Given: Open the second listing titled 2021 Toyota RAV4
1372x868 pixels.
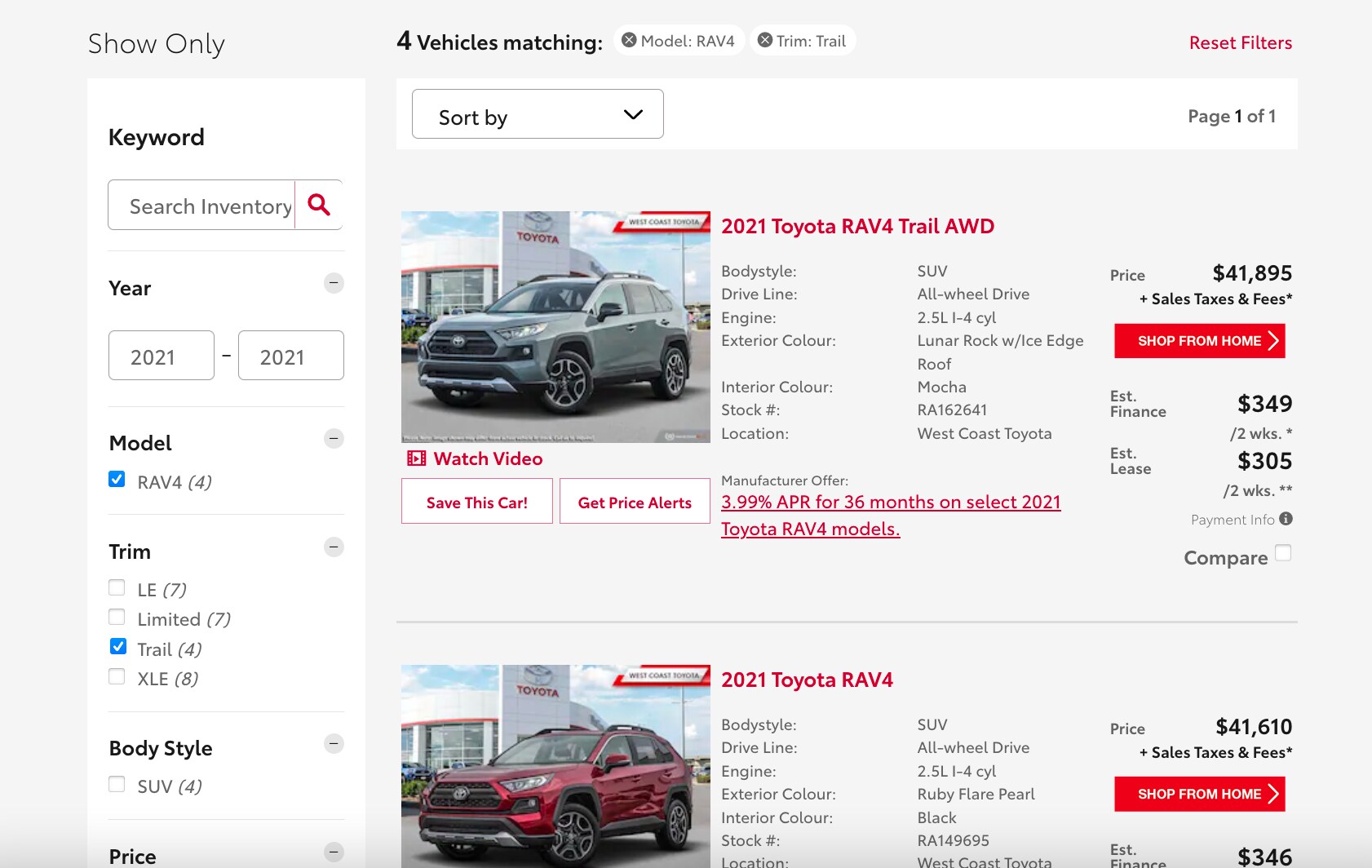Looking at the screenshot, I should (x=807, y=680).
